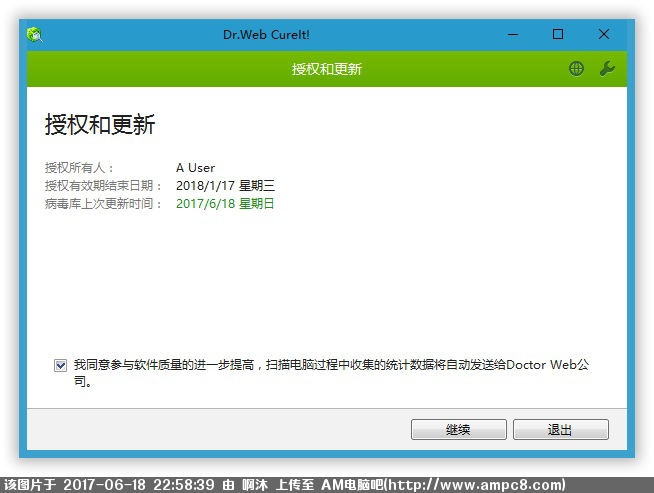Click the label 授权有效期结束日期：
The width and height of the screenshot is (654, 493).
pos(103,186)
